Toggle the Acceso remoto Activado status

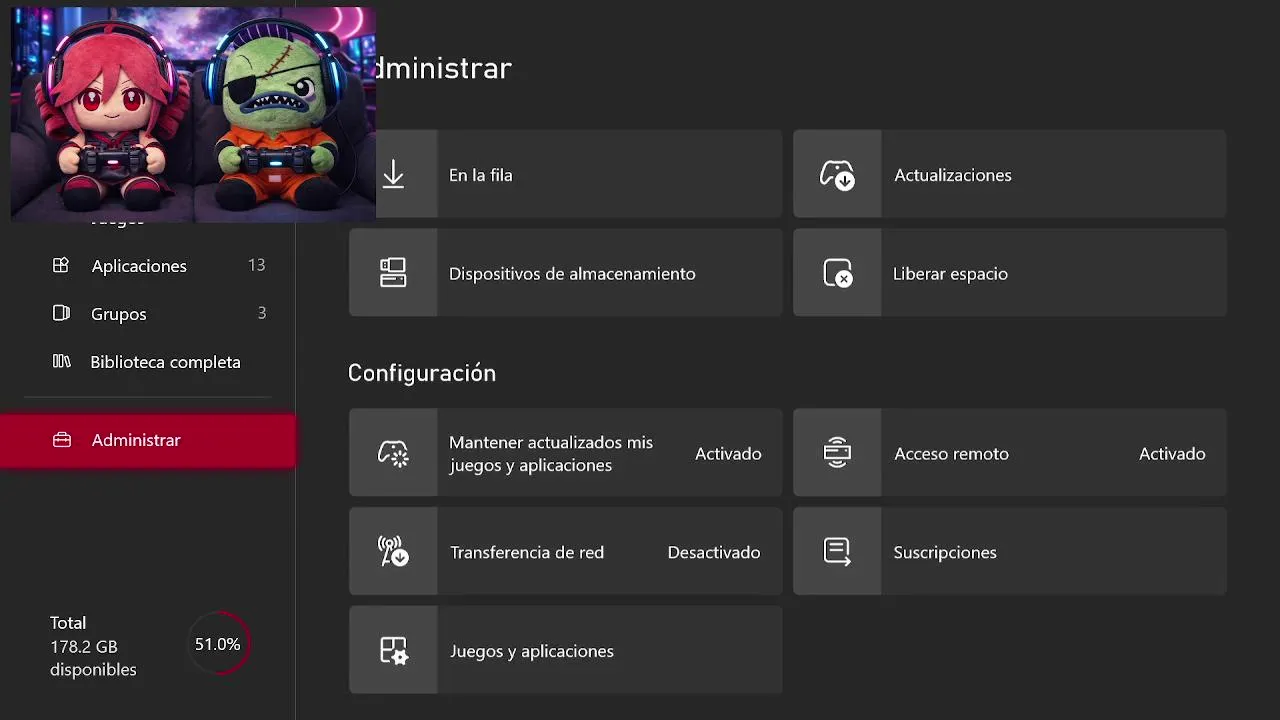coord(1172,454)
